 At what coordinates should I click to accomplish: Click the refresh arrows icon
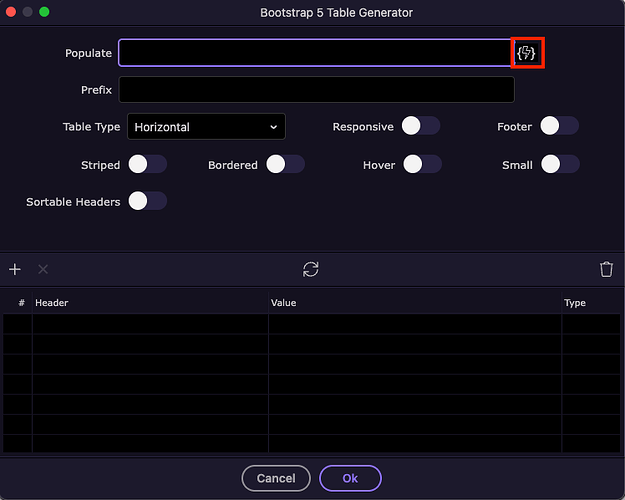(x=311, y=269)
